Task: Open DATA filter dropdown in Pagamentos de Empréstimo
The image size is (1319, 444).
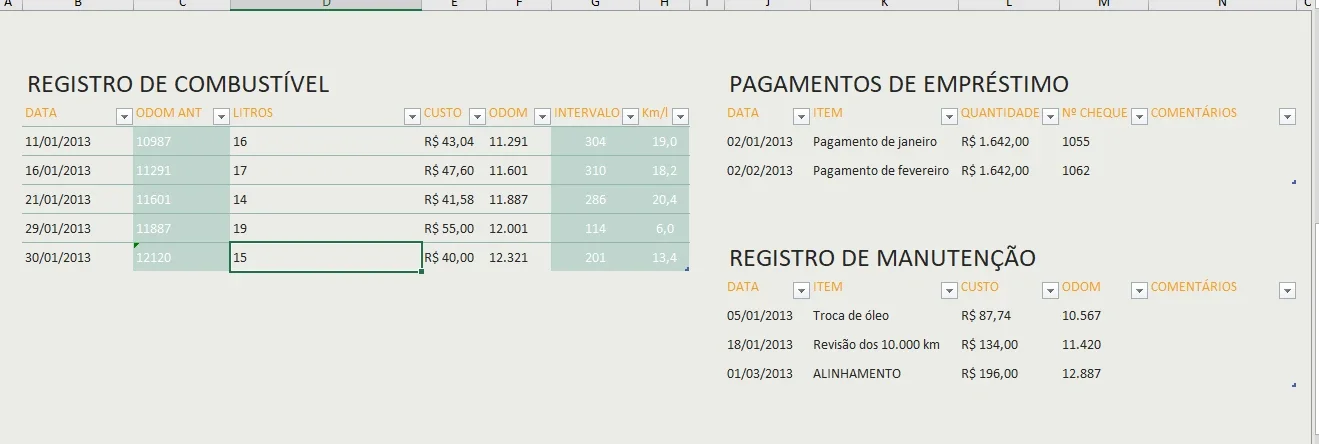Action: [801, 117]
